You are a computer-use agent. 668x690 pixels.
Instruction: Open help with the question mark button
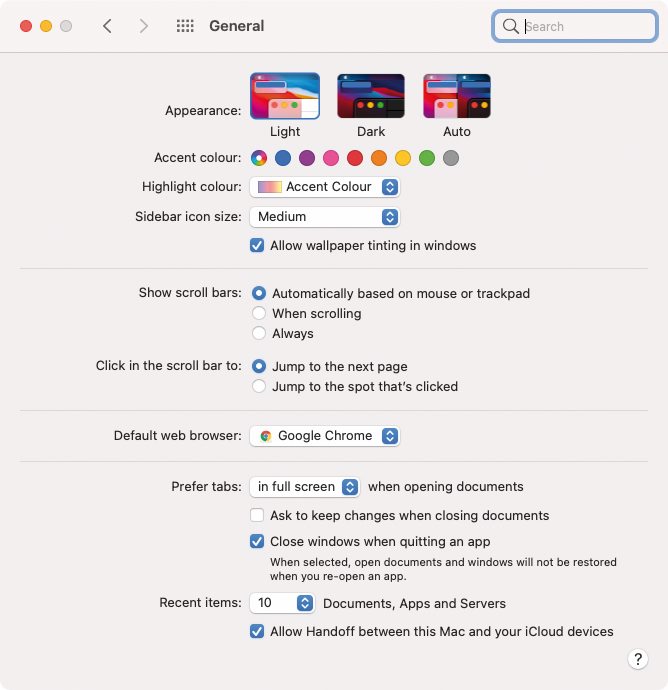[x=638, y=659]
